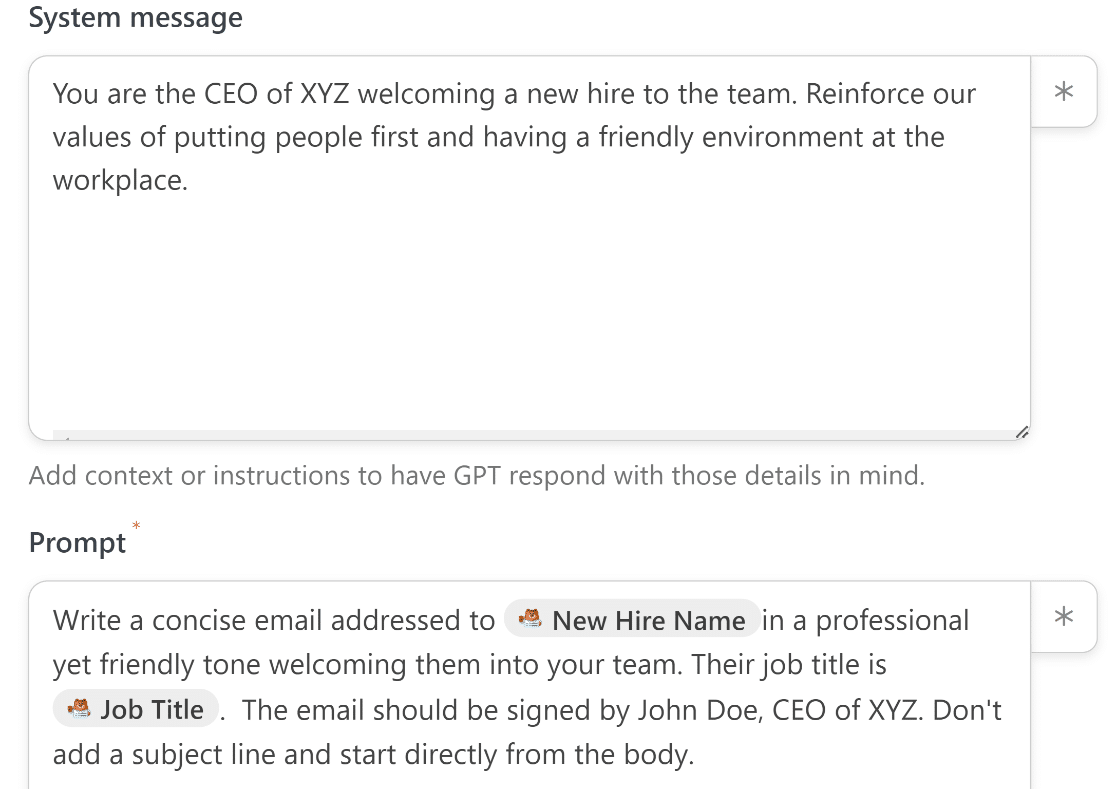Screen dimensions: 1116x789
Task: Click the red required asterisk by Prompt
Action: [136, 526]
